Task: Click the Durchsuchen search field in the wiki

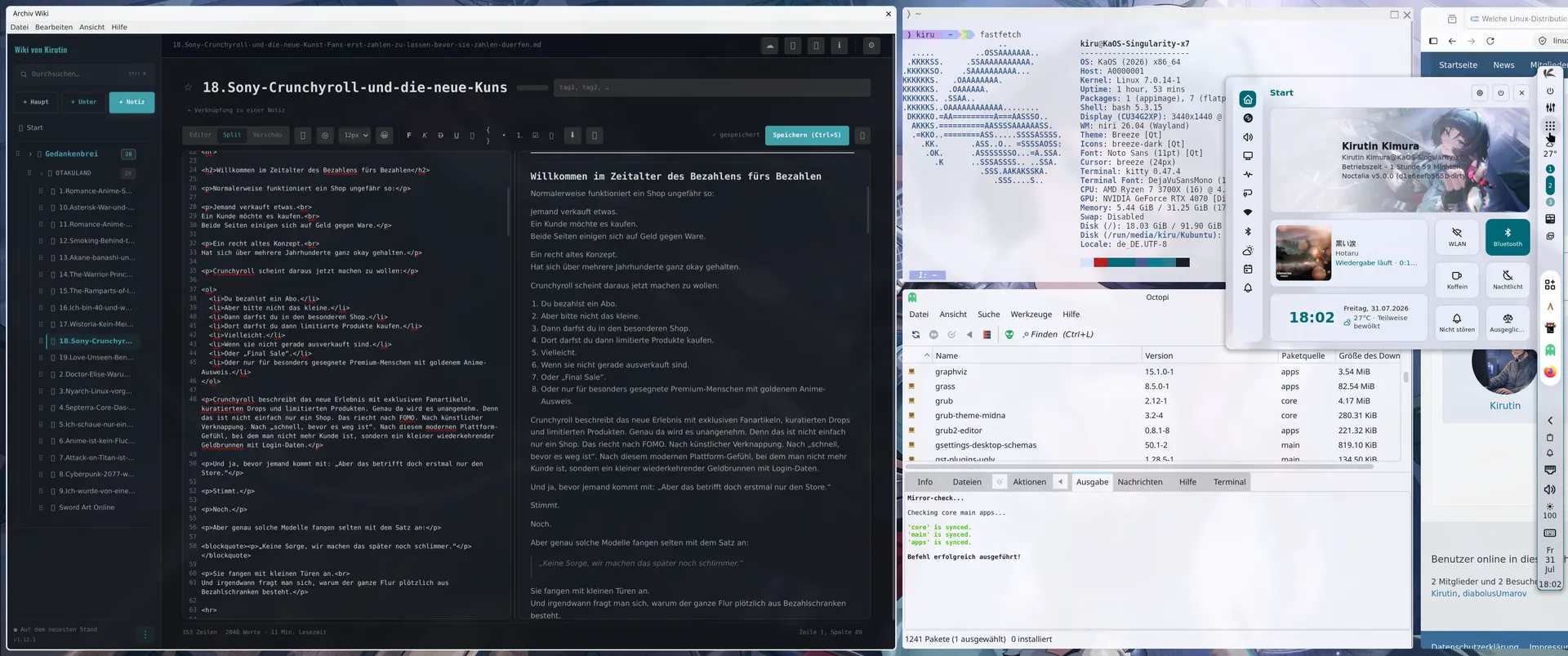Action: pos(84,74)
